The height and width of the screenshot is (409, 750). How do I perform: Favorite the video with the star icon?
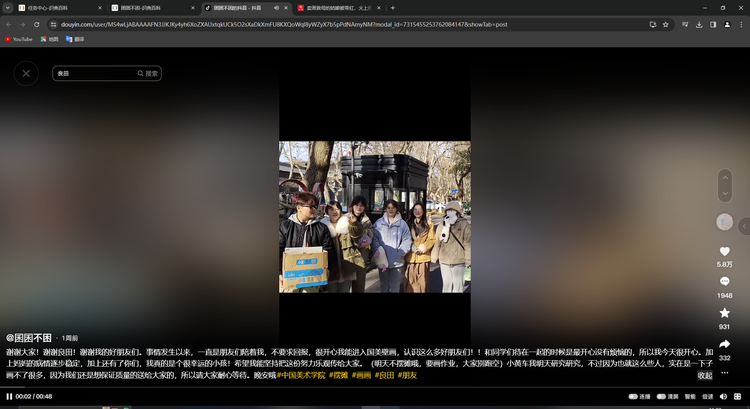(x=724, y=313)
